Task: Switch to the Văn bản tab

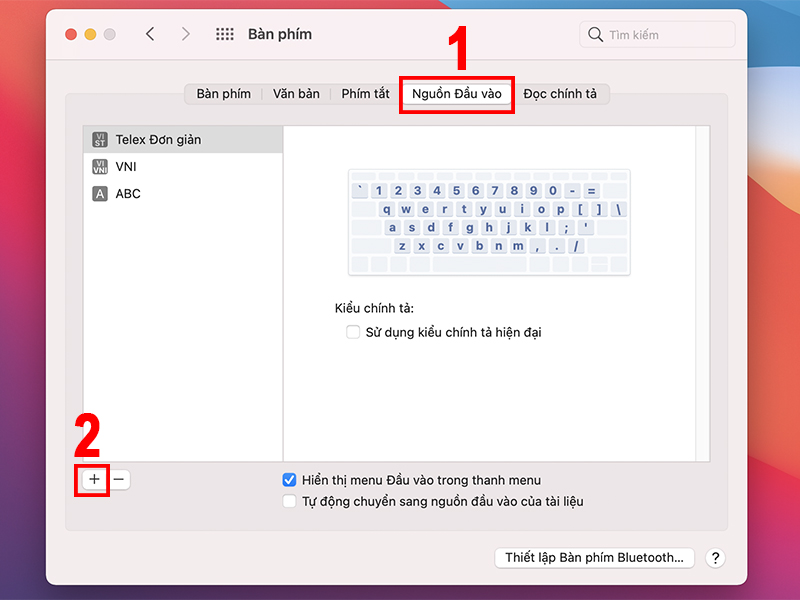Action: 296,94
